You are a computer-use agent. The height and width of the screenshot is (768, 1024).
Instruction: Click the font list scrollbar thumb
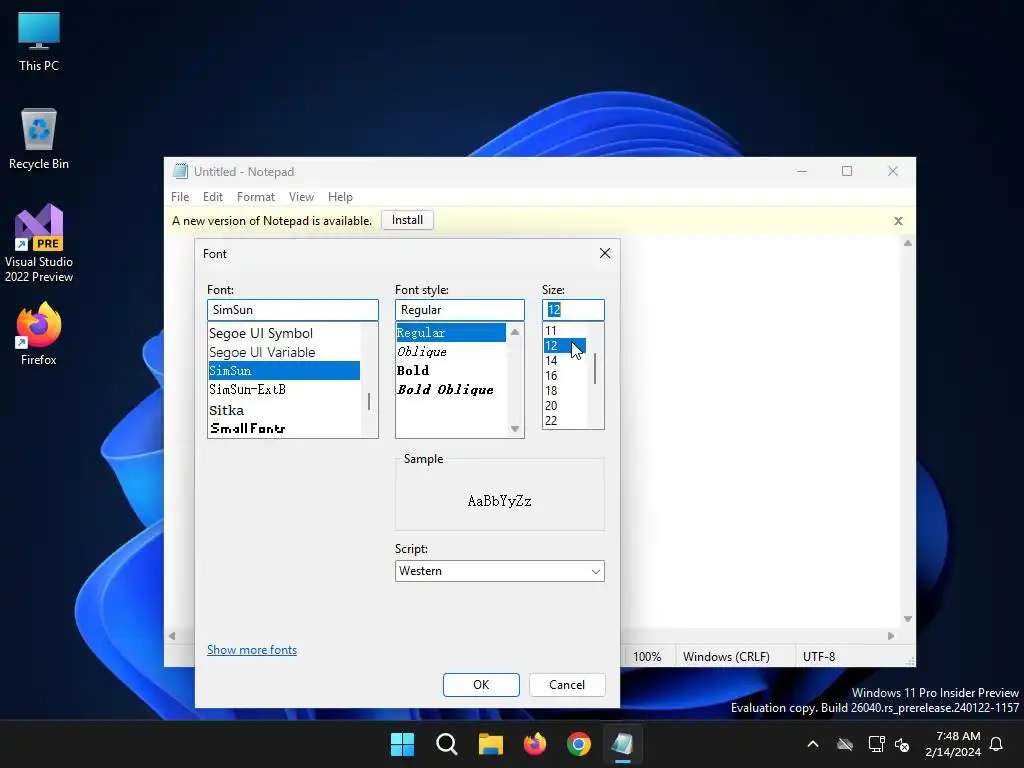click(x=369, y=402)
